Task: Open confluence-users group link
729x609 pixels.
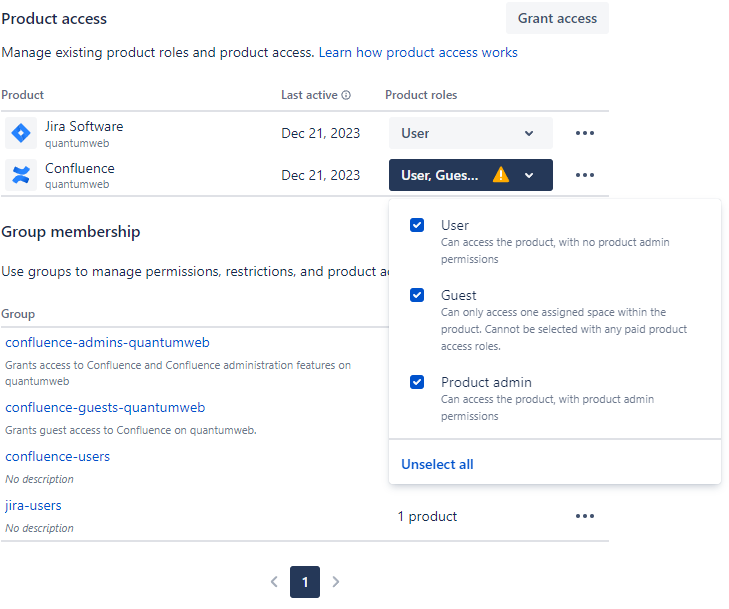Action: click(58, 457)
